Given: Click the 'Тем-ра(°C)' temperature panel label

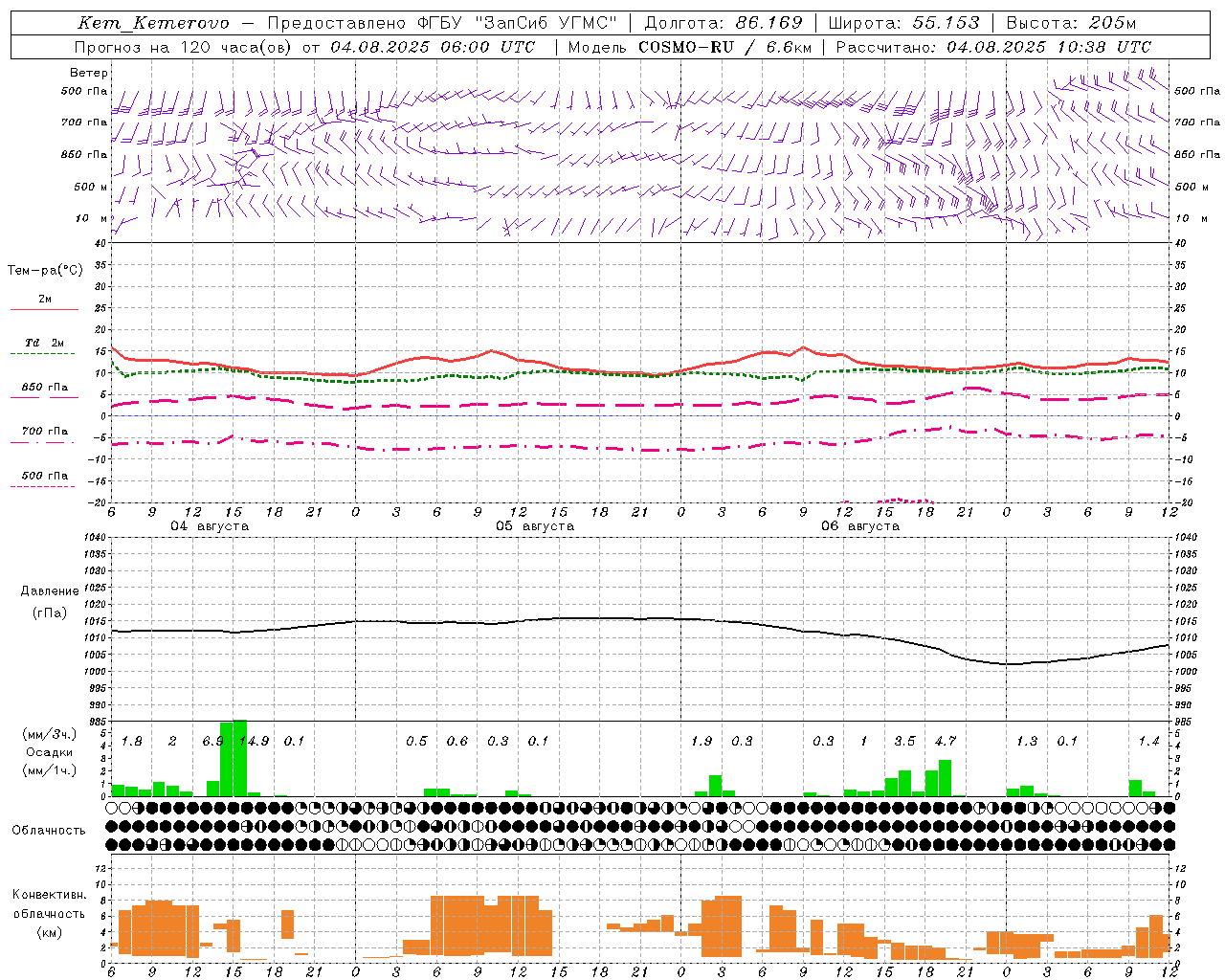Looking at the screenshot, I should [45, 271].
